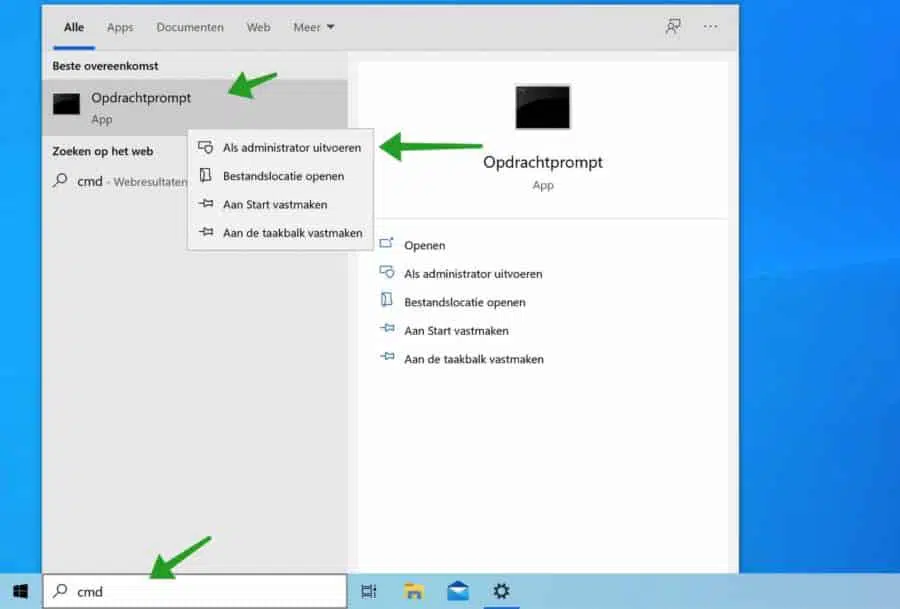Click pin icon by Aan Start in context menu
Screen dimensions: 900x609
[x=205, y=203]
